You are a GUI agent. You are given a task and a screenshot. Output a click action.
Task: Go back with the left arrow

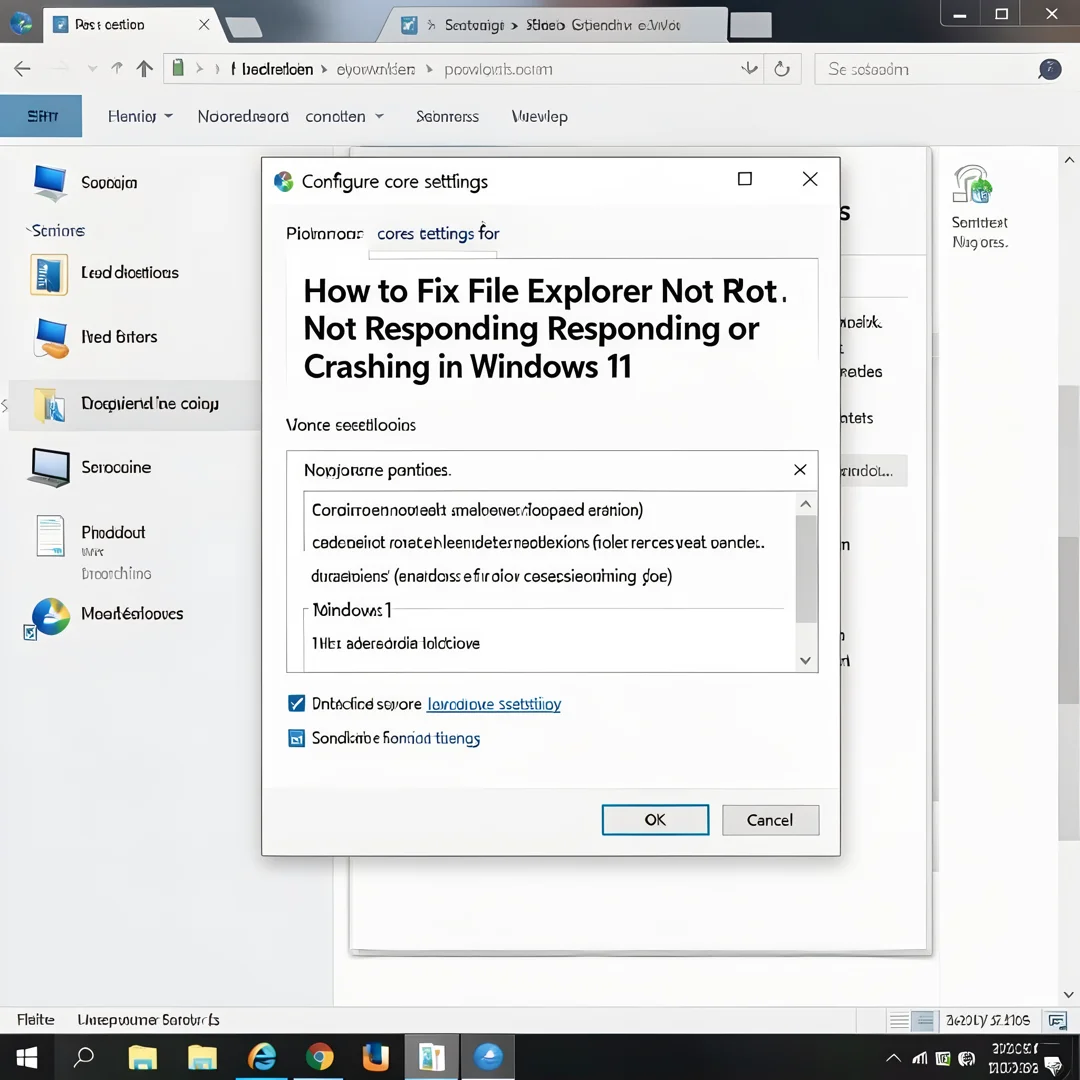(x=22, y=69)
